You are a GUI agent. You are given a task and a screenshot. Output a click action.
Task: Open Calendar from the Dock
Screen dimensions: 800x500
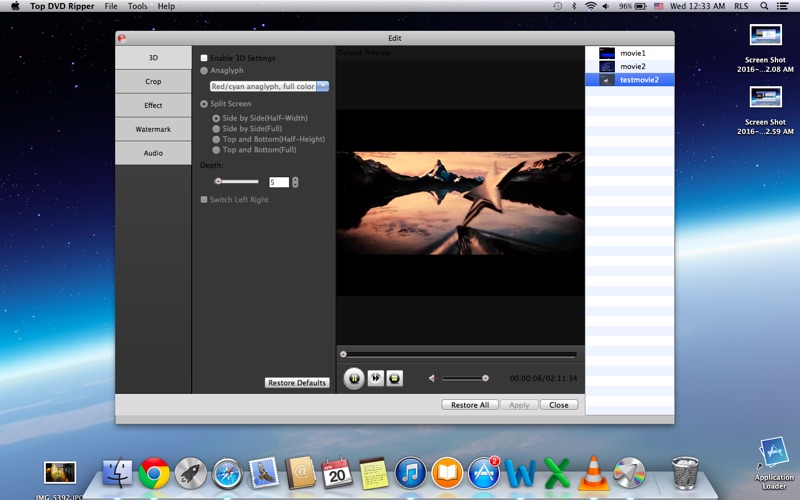[x=337, y=472]
